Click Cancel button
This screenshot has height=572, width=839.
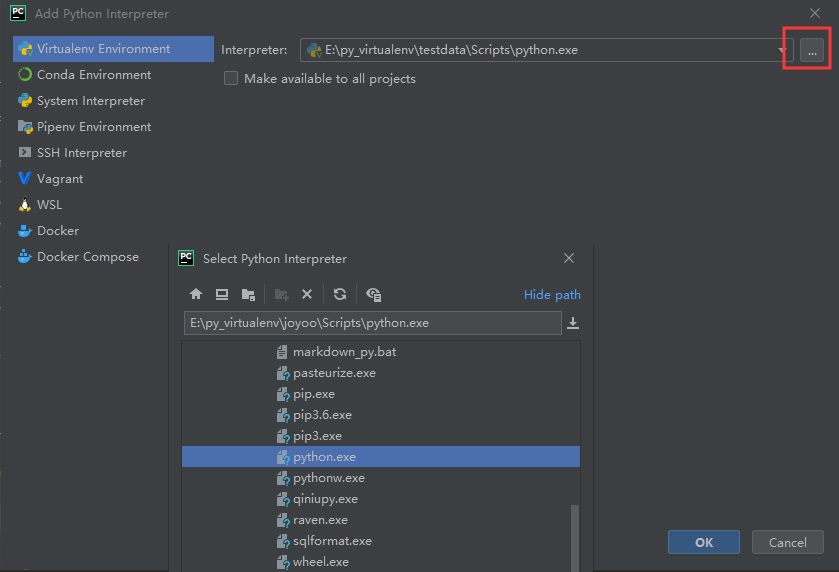[x=788, y=543]
